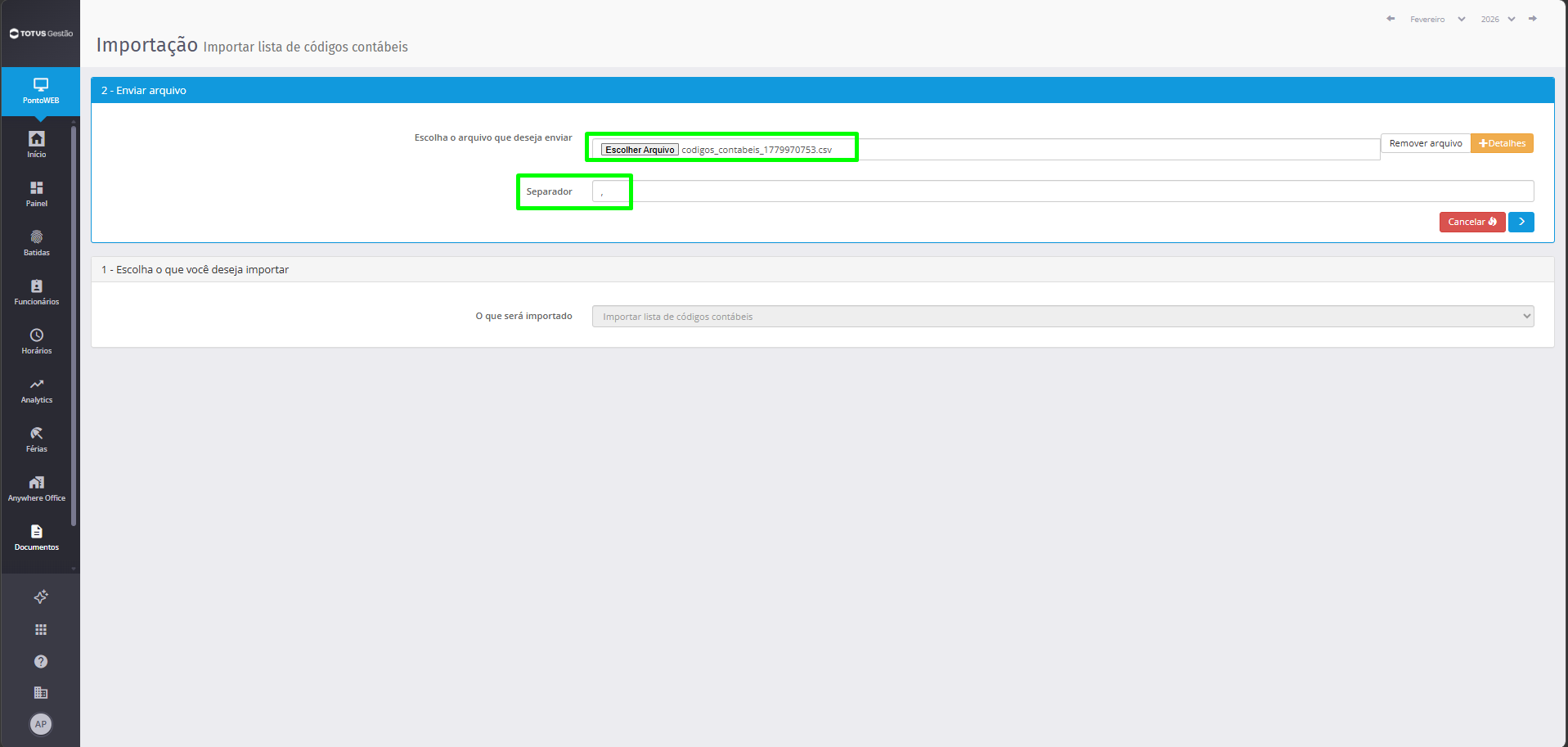Click into the Separador input field
This screenshot has width=1568, height=747.
click(1063, 191)
